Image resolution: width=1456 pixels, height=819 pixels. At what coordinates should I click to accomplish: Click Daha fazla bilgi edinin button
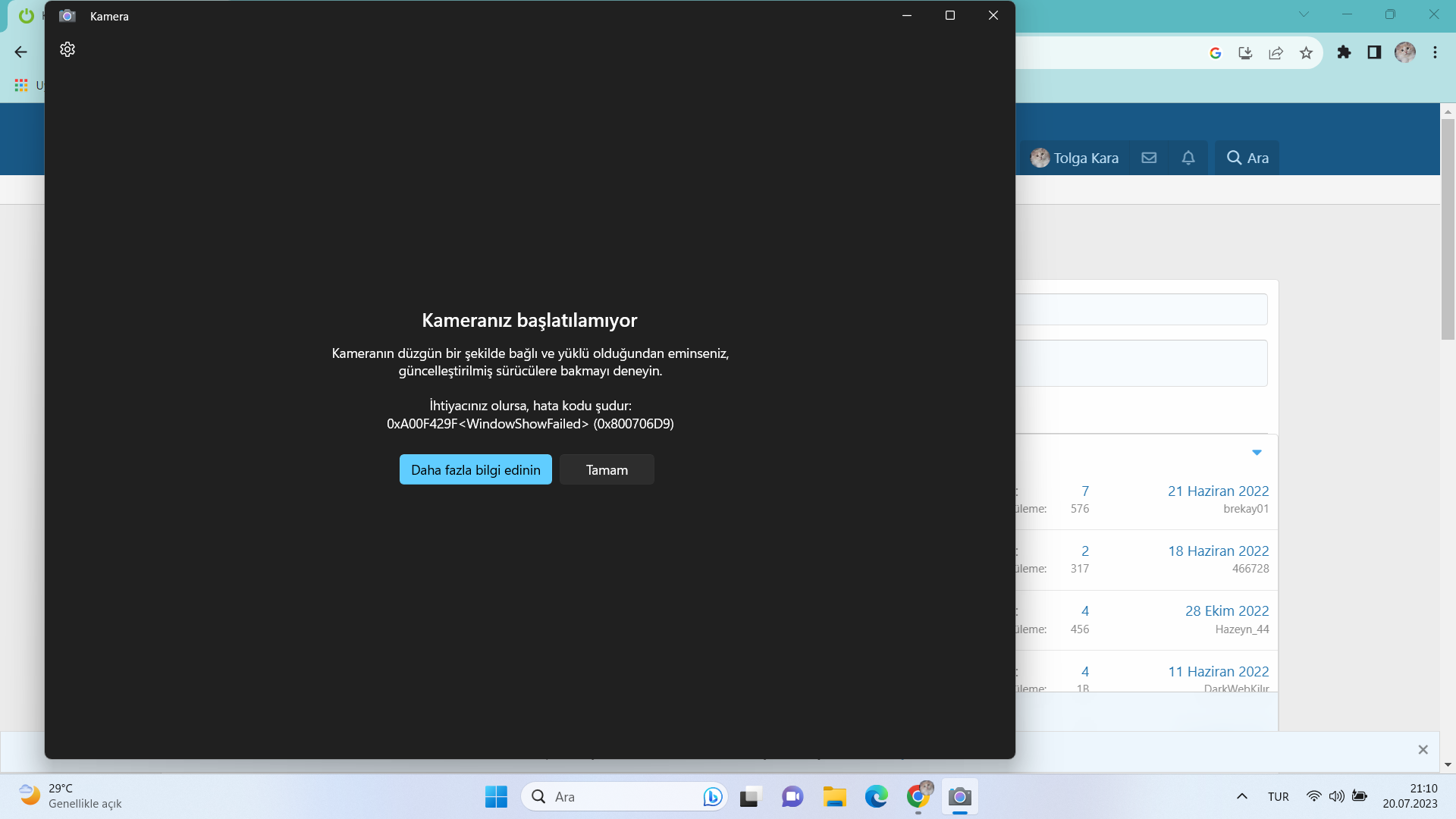click(x=475, y=469)
